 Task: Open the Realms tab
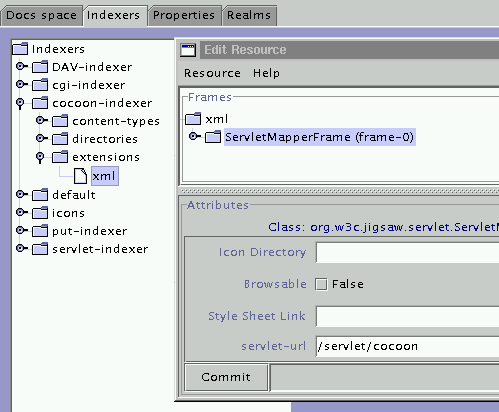click(249, 15)
